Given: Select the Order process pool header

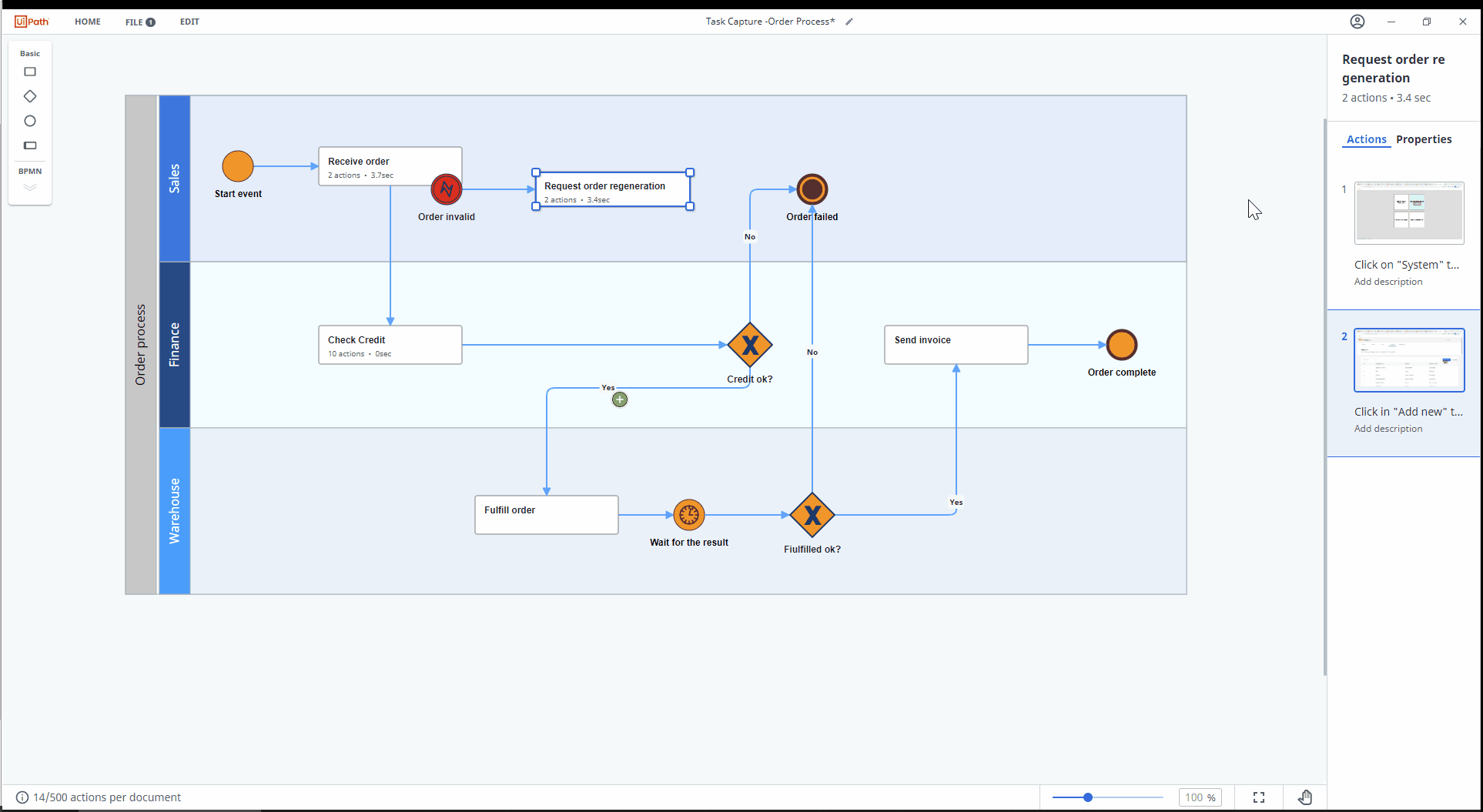Looking at the screenshot, I should 141,345.
